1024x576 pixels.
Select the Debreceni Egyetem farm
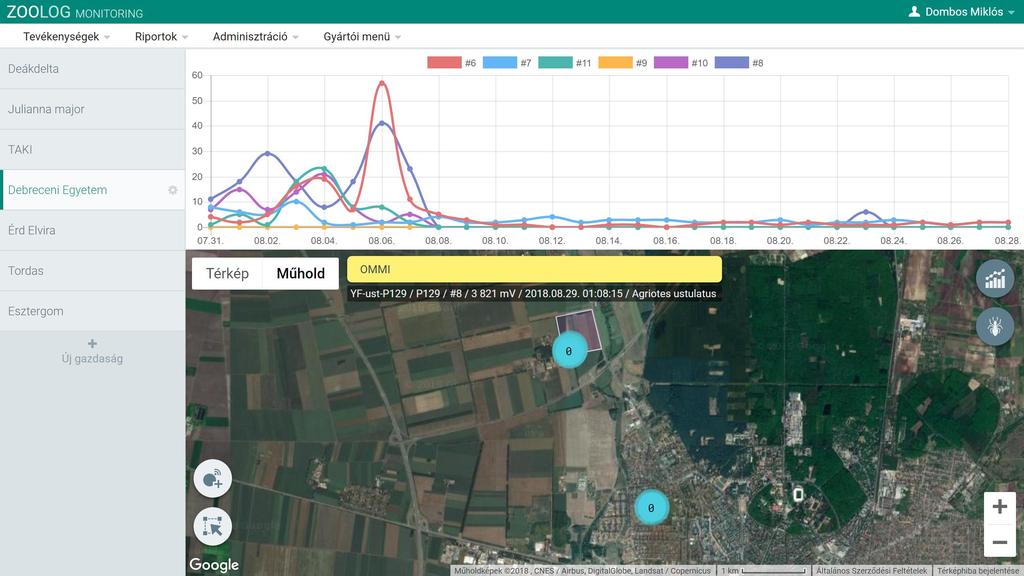click(x=93, y=190)
